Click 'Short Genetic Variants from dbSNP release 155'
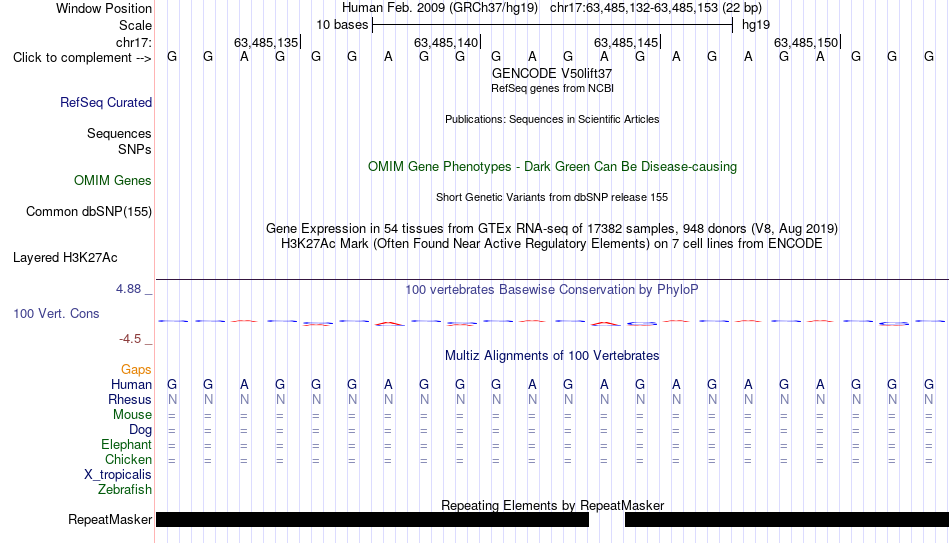 tap(552, 198)
